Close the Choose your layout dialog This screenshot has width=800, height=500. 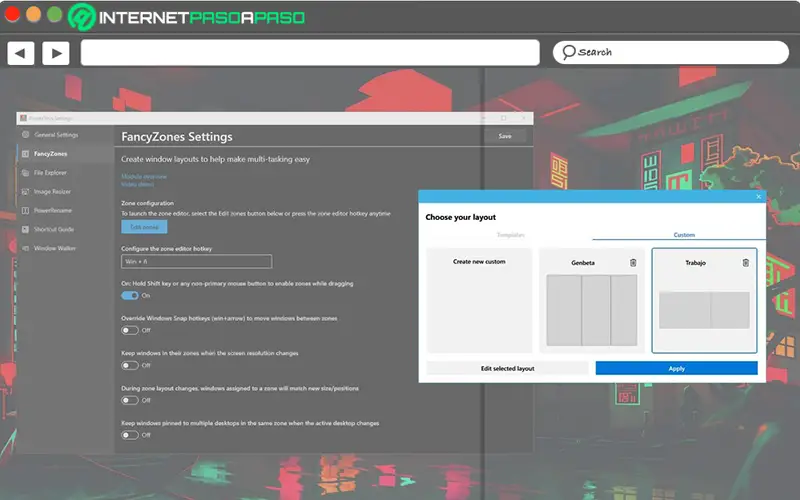click(758, 197)
